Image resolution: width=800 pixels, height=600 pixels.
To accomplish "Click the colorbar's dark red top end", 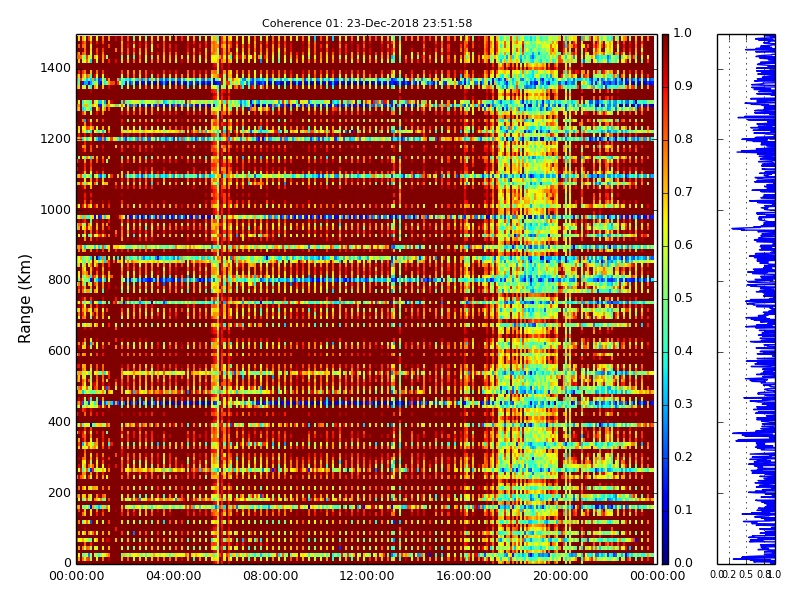I will pyautogui.click(x=665, y=40).
